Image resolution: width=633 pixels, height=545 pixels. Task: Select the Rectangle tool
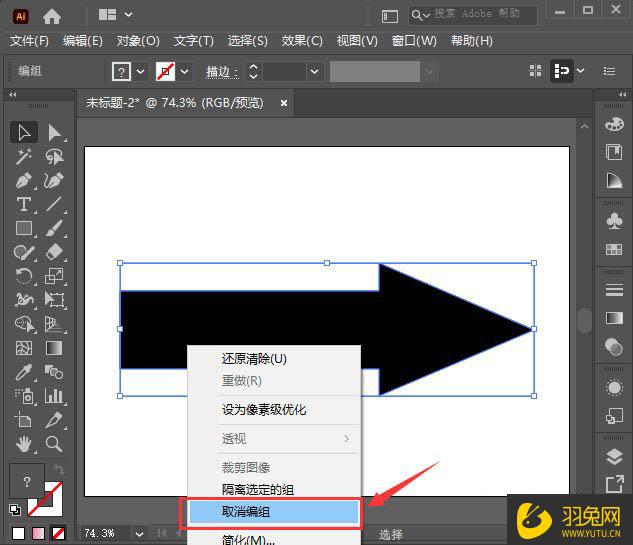pos(24,228)
